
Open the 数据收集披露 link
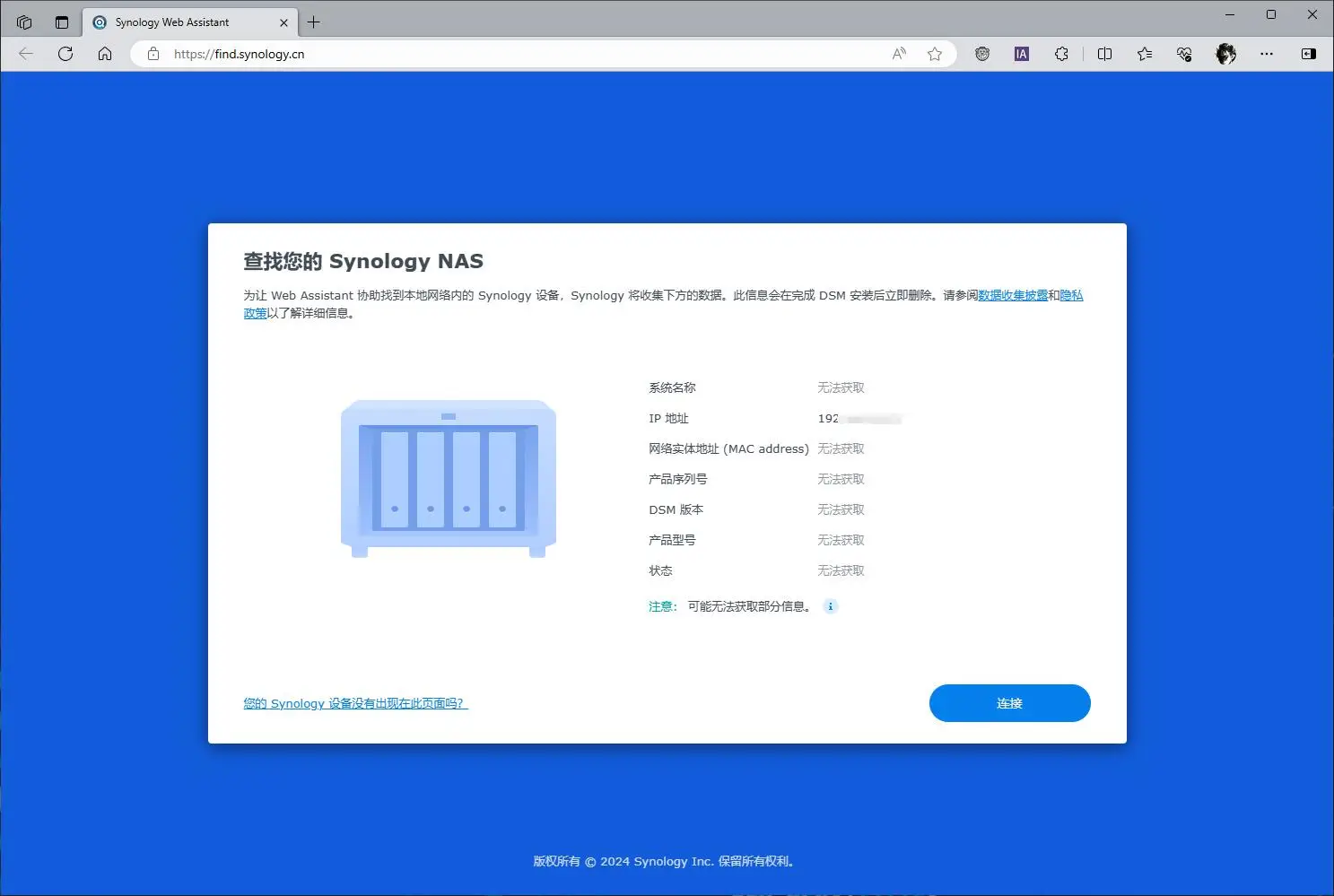click(x=1013, y=295)
